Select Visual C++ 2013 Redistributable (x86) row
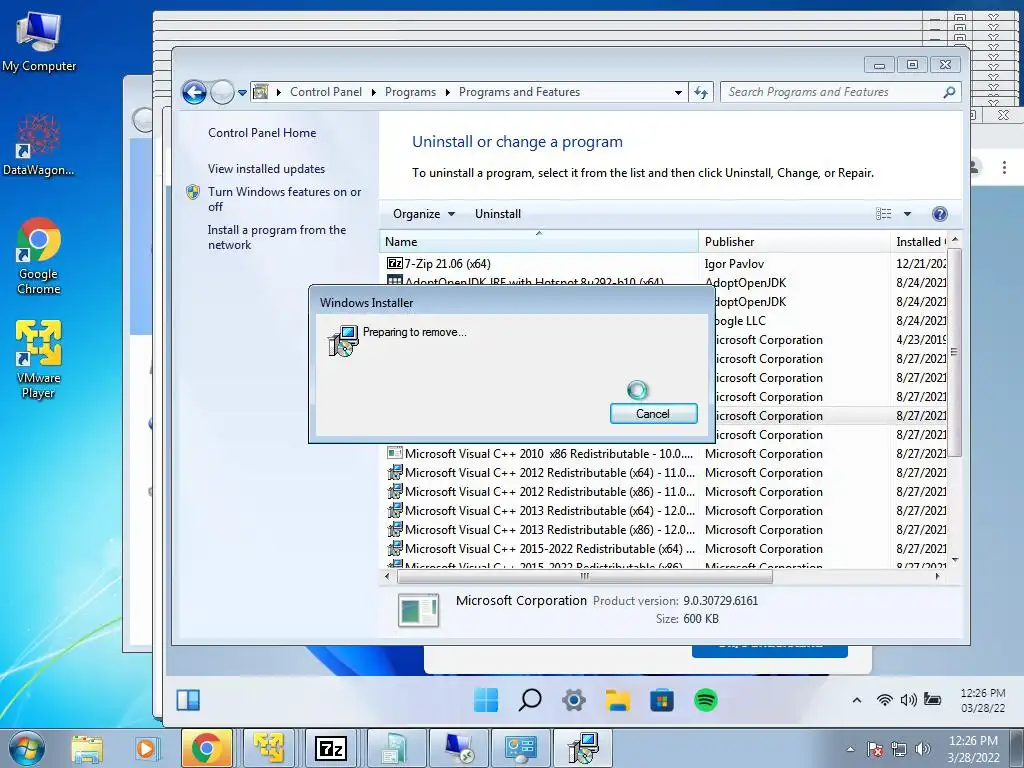Screen dimensions: 1024x768 coord(541,530)
